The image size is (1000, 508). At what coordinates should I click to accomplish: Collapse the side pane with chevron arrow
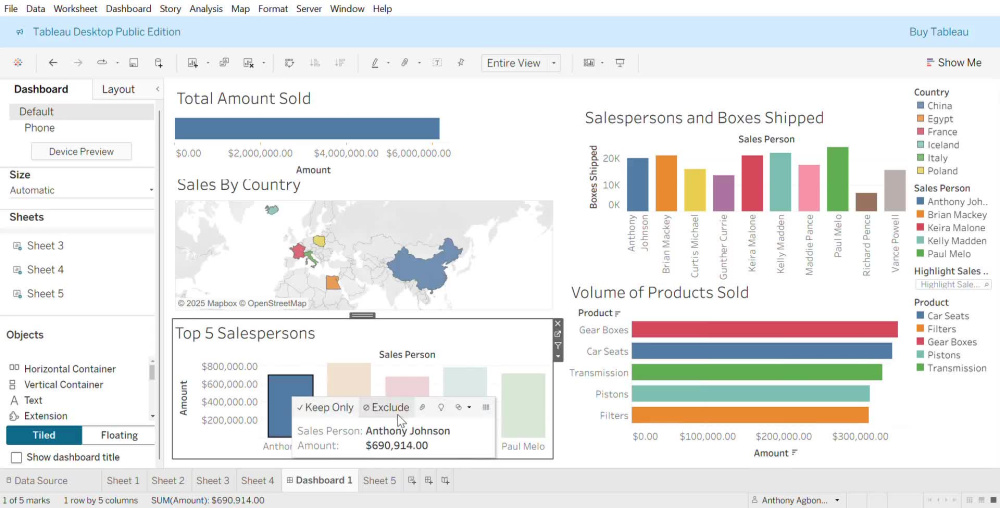157,89
